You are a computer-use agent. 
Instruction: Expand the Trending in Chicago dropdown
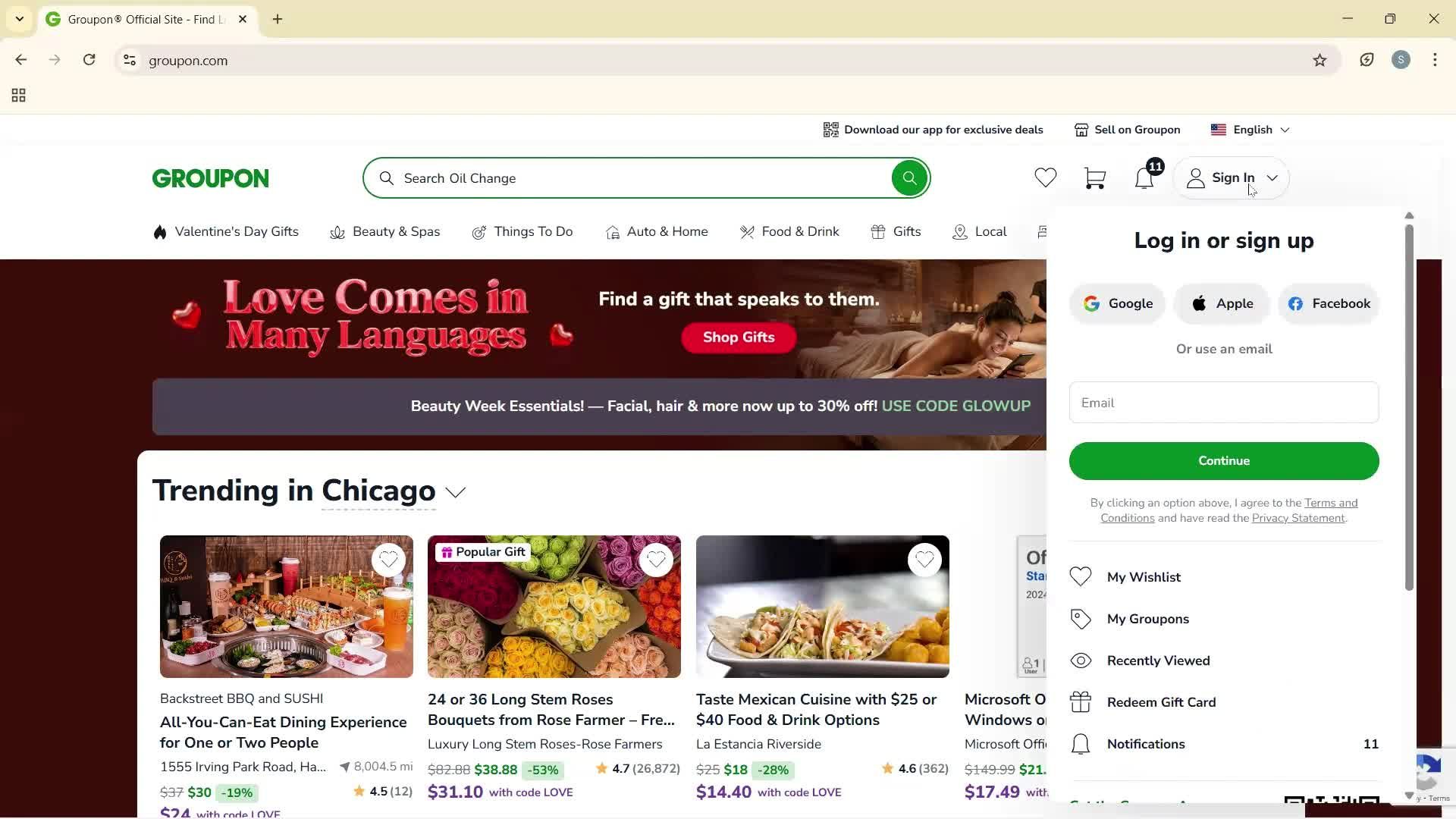pos(455,493)
